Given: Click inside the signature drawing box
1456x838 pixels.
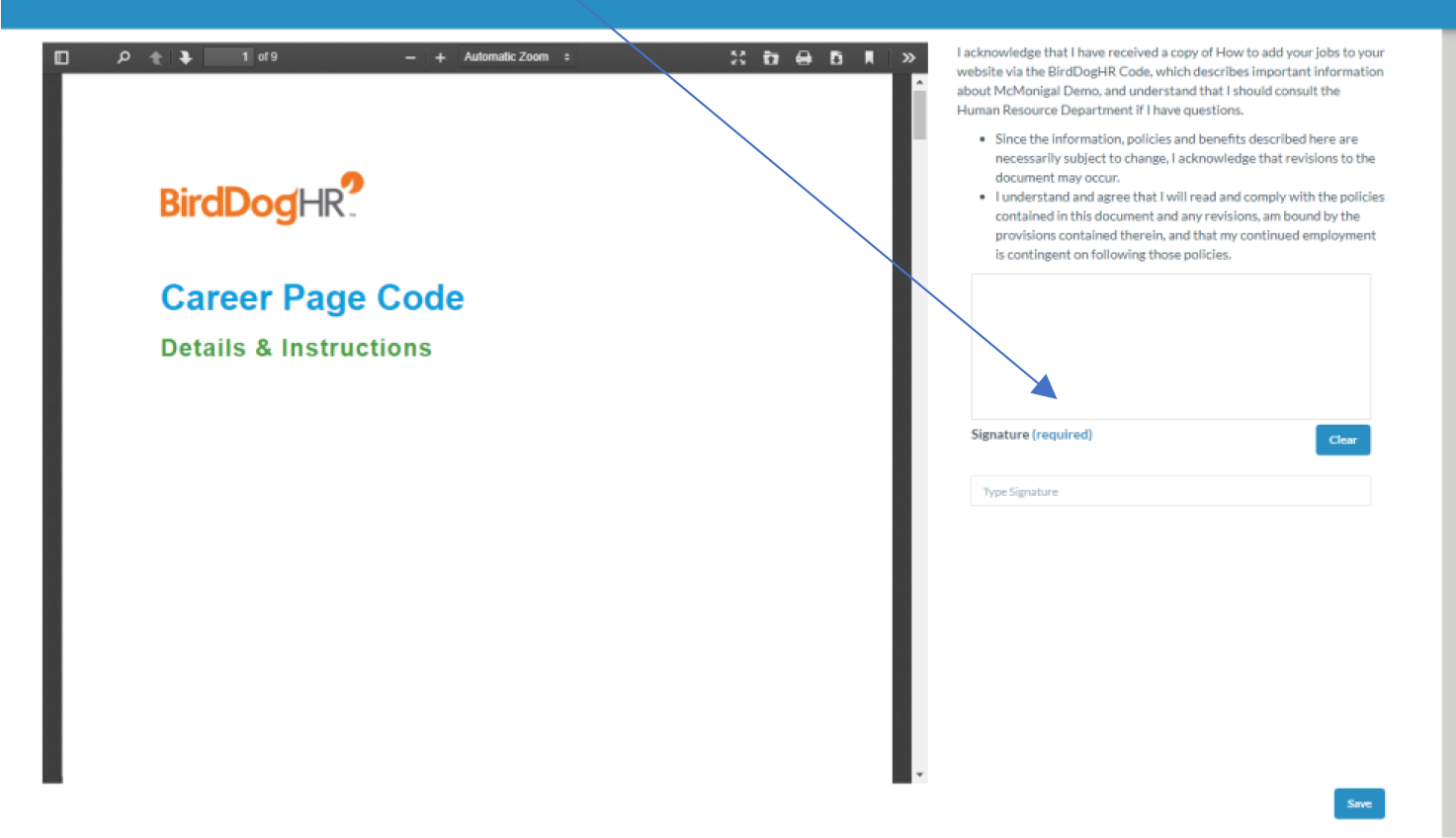Looking at the screenshot, I should (x=1170, y=346).
